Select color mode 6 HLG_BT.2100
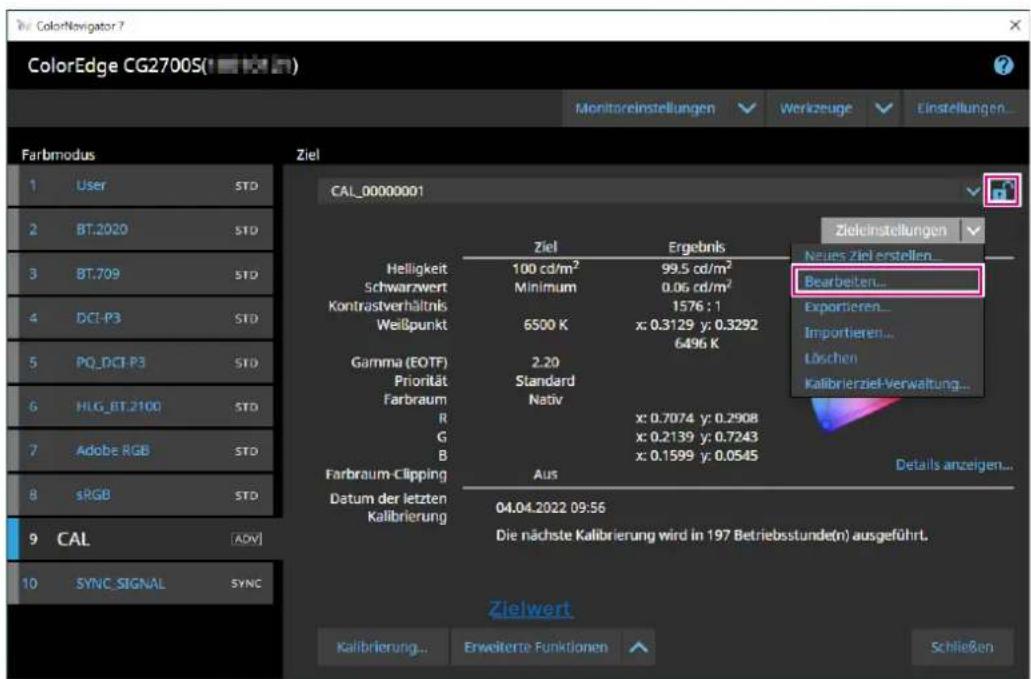Viewport: 1031px width, 679px height. click(141, 406)
